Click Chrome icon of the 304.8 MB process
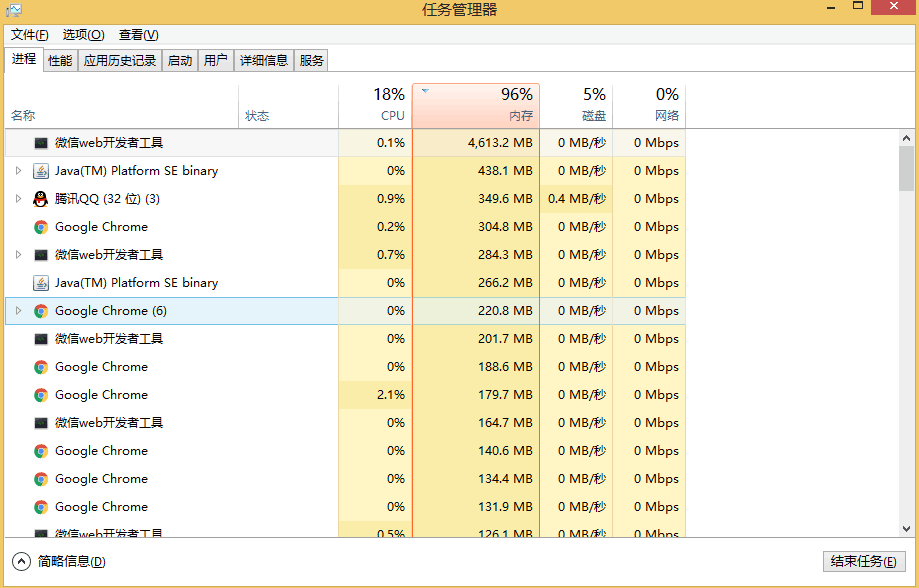The width and height of the screenshot is (919, 588). tap(40, 227)
